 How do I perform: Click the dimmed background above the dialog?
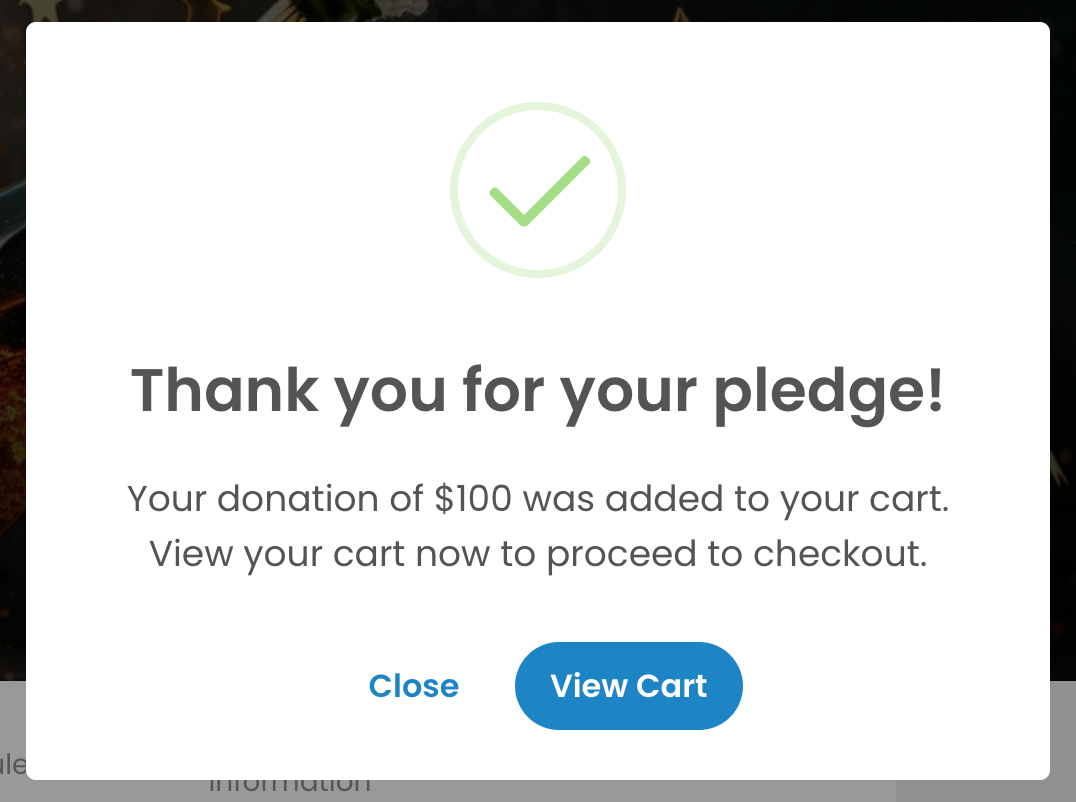[x=538, y=10]
